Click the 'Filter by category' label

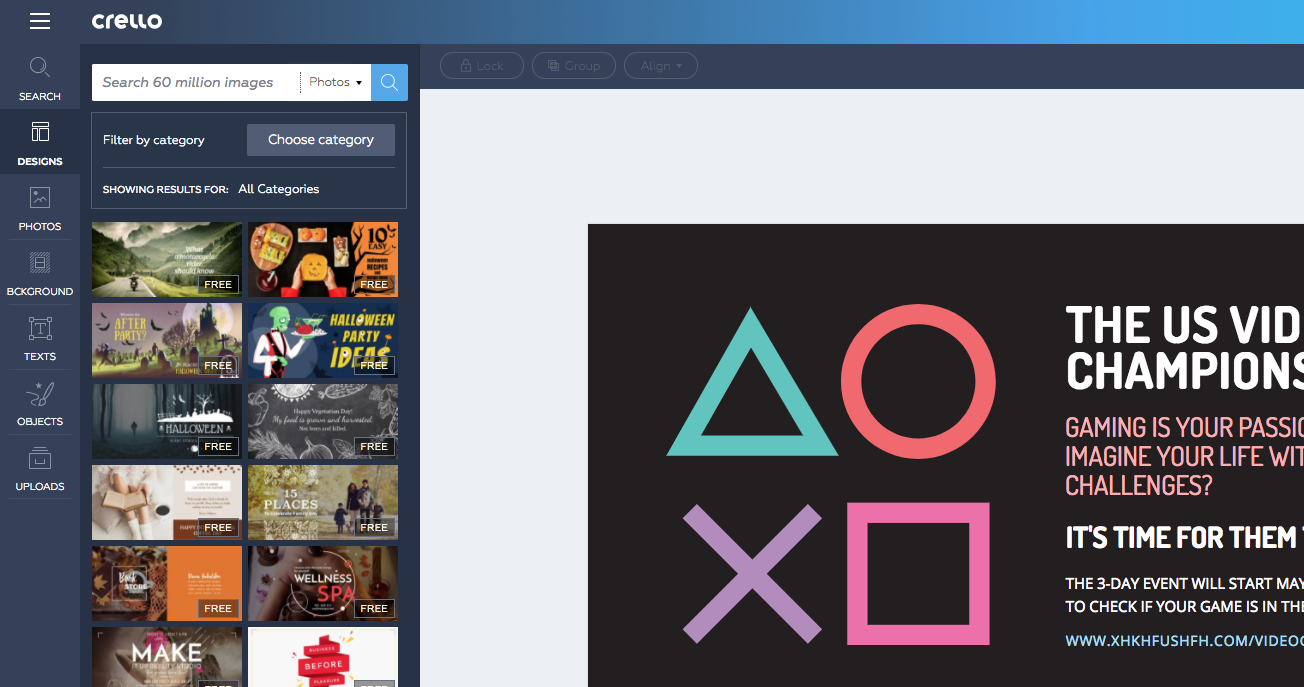154,140
